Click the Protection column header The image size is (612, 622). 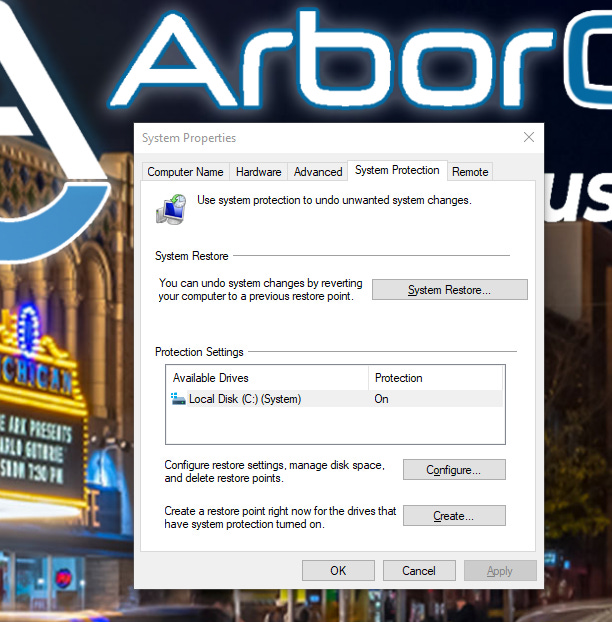[435, 378]
